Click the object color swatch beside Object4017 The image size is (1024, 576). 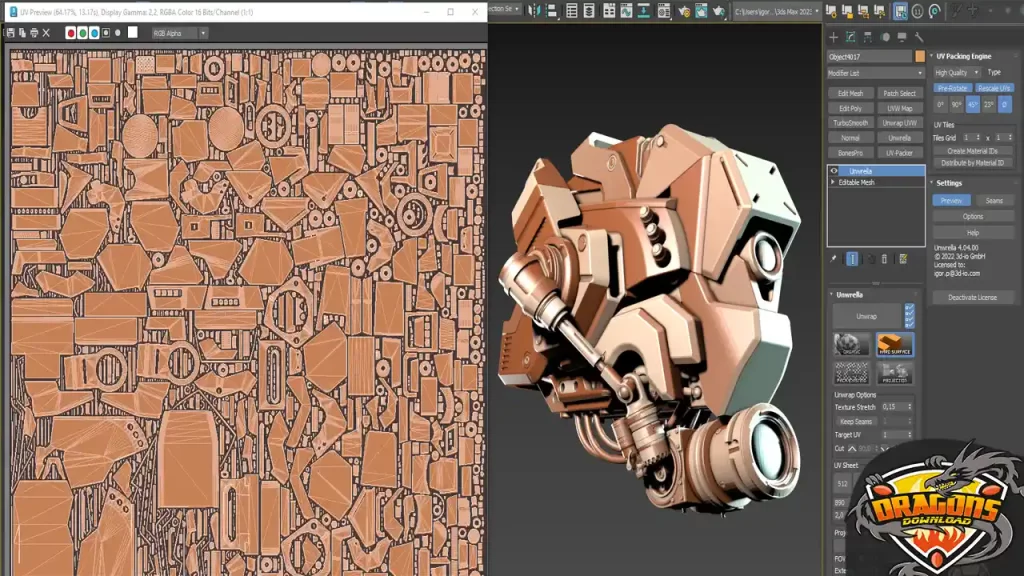[x=918, y=56]
